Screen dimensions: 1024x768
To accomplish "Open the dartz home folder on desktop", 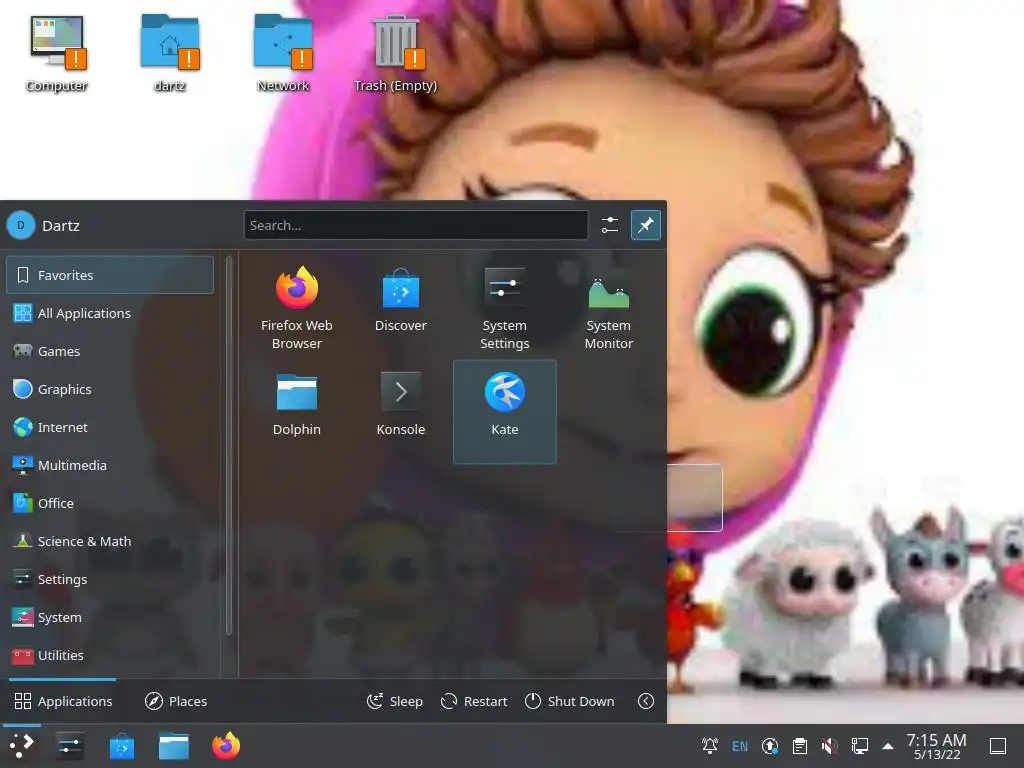I will click(170, 54).
